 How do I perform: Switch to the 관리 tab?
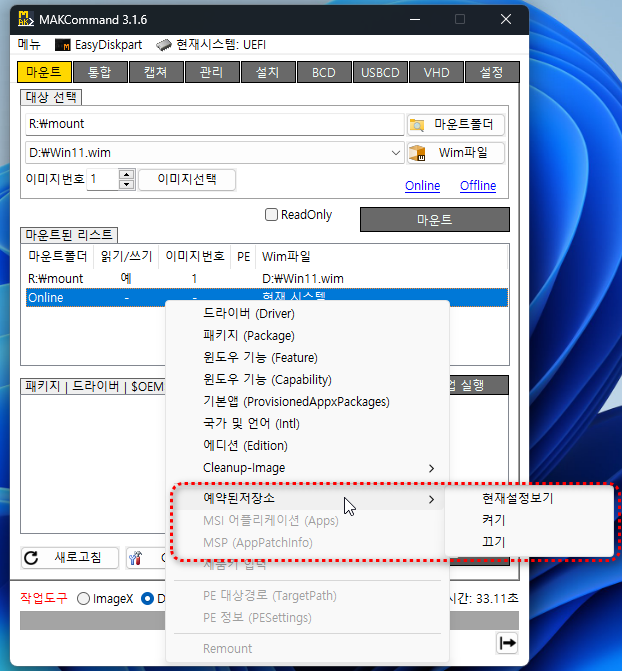(x=212, y=72)
